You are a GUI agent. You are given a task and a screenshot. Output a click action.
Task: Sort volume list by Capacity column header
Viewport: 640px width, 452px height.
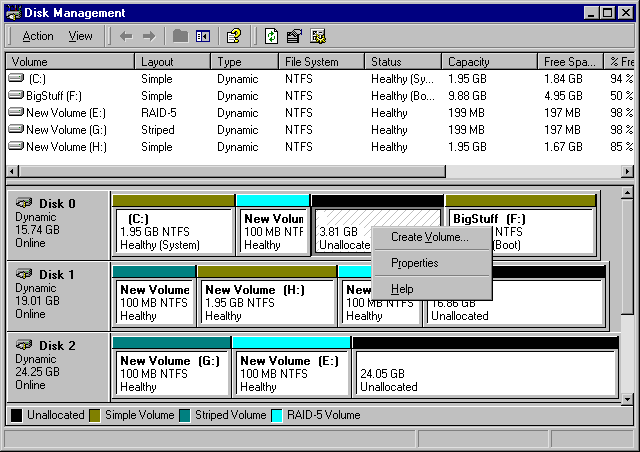click(x=489, y=62)
